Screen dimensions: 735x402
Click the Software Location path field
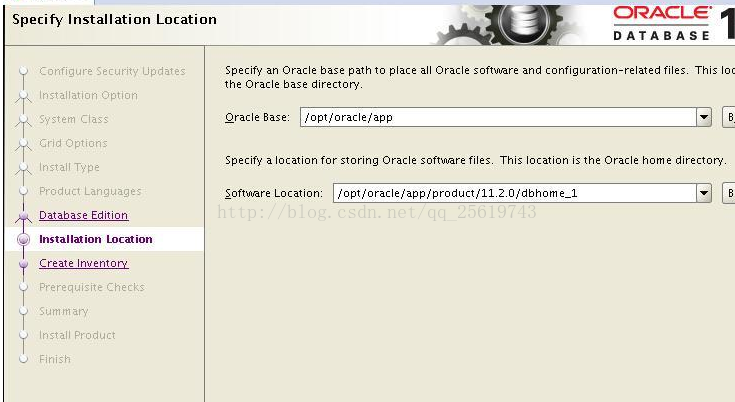[x=515, y=193]
